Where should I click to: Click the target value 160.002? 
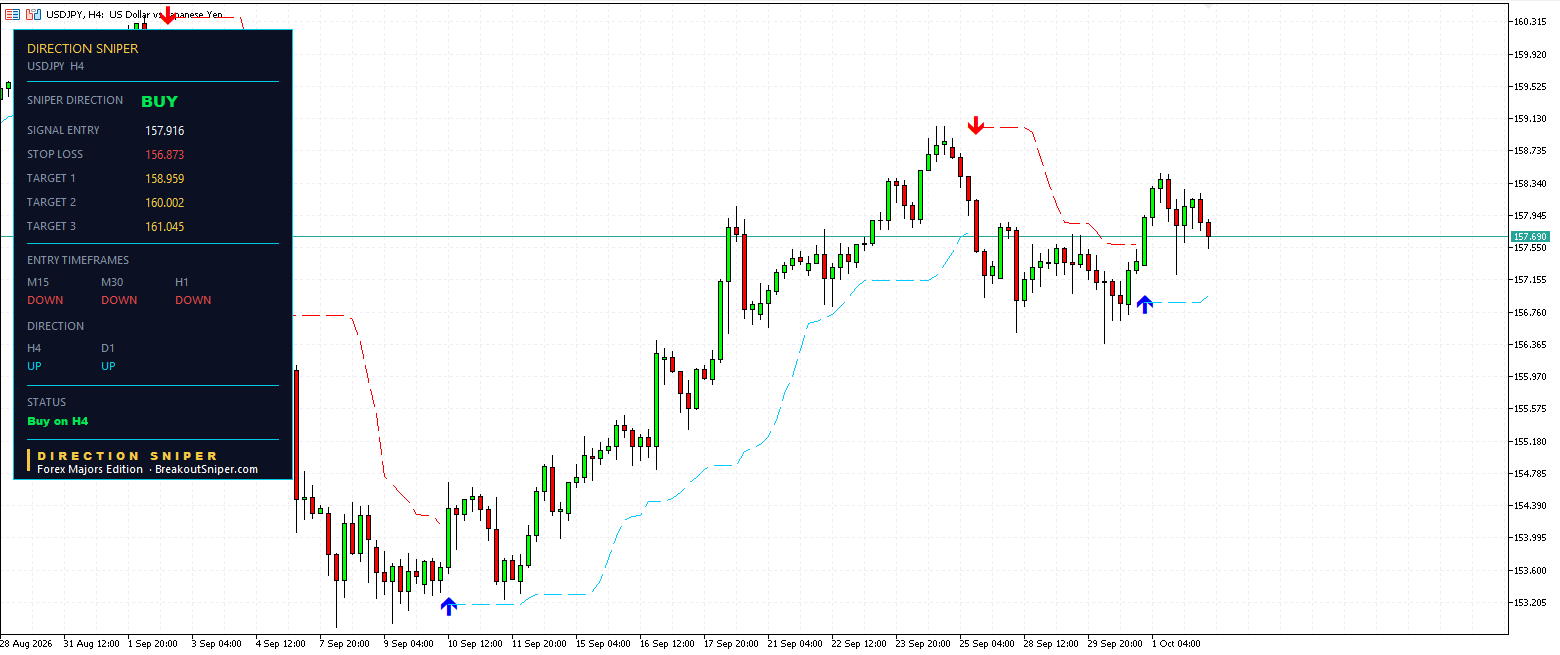[165, 203]
